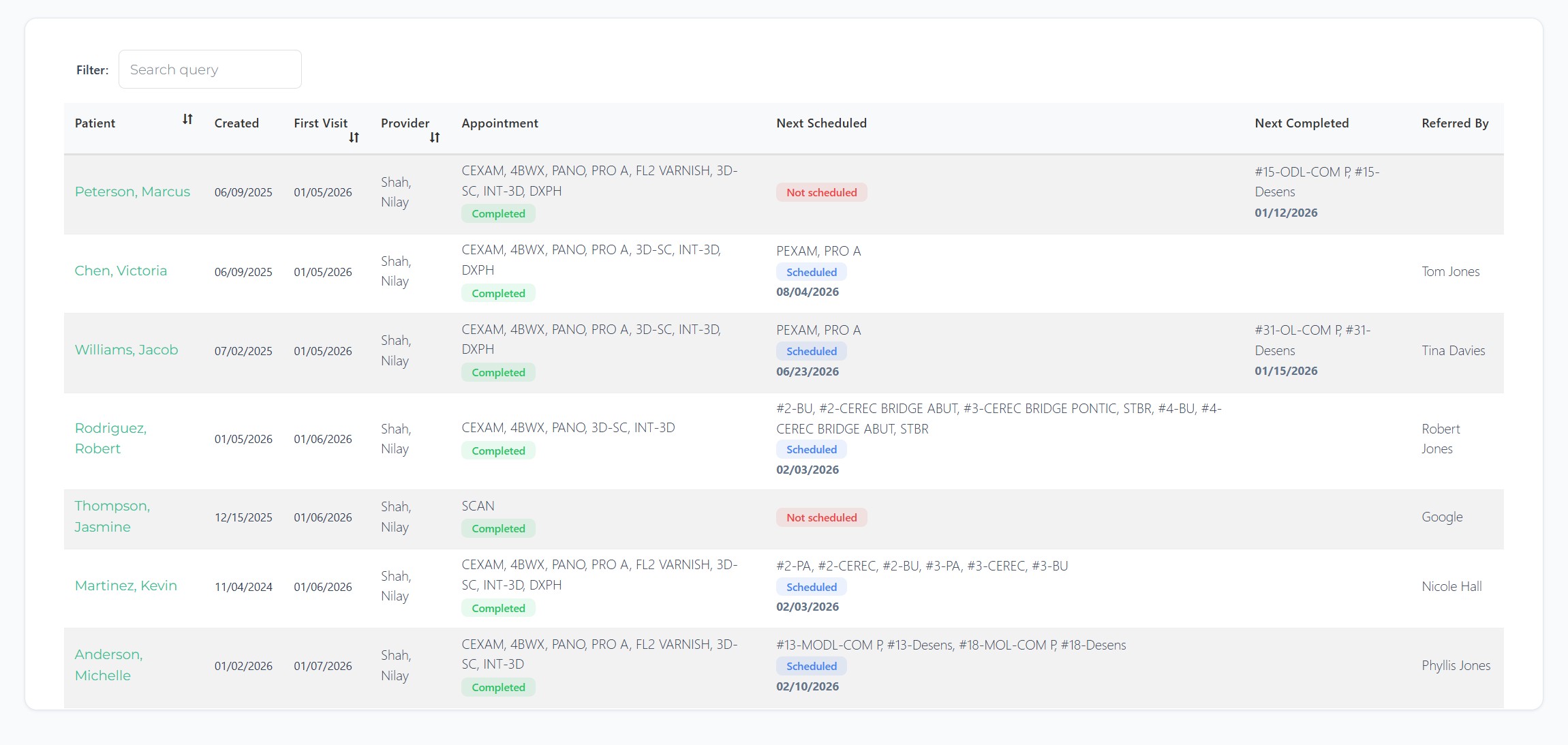Viewport: 1568px width, 745px height.
Task: Click the Patient column sort icon
Action: pos(187,119)
